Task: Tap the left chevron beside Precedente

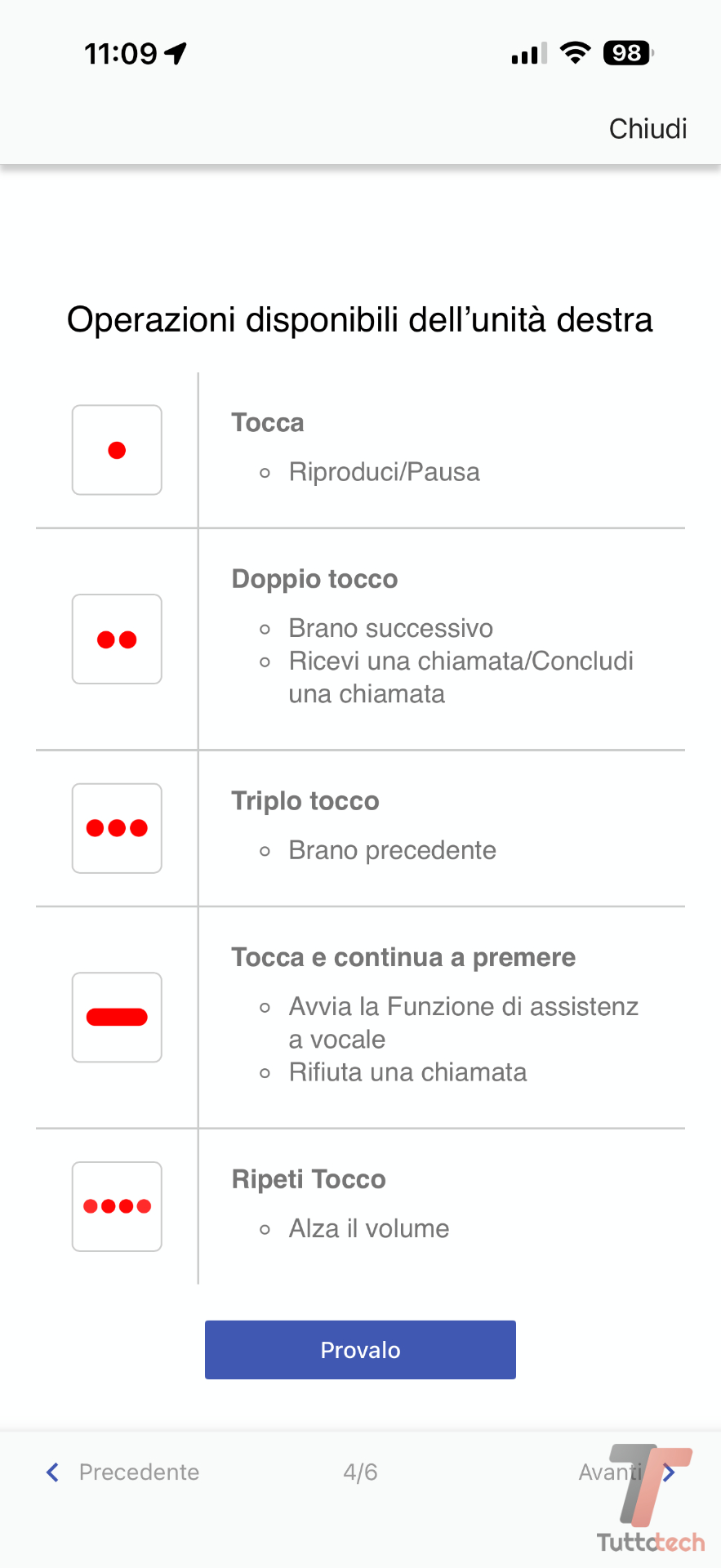Action: 53,1472
